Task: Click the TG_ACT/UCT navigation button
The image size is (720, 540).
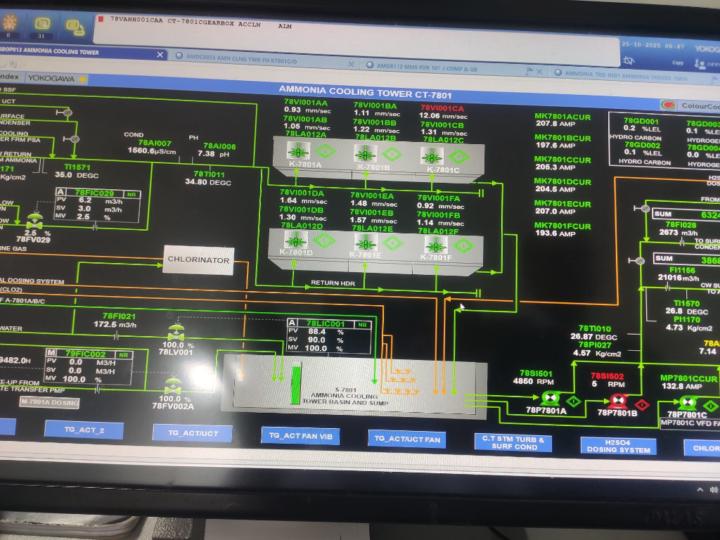Action: pos(193,433)
